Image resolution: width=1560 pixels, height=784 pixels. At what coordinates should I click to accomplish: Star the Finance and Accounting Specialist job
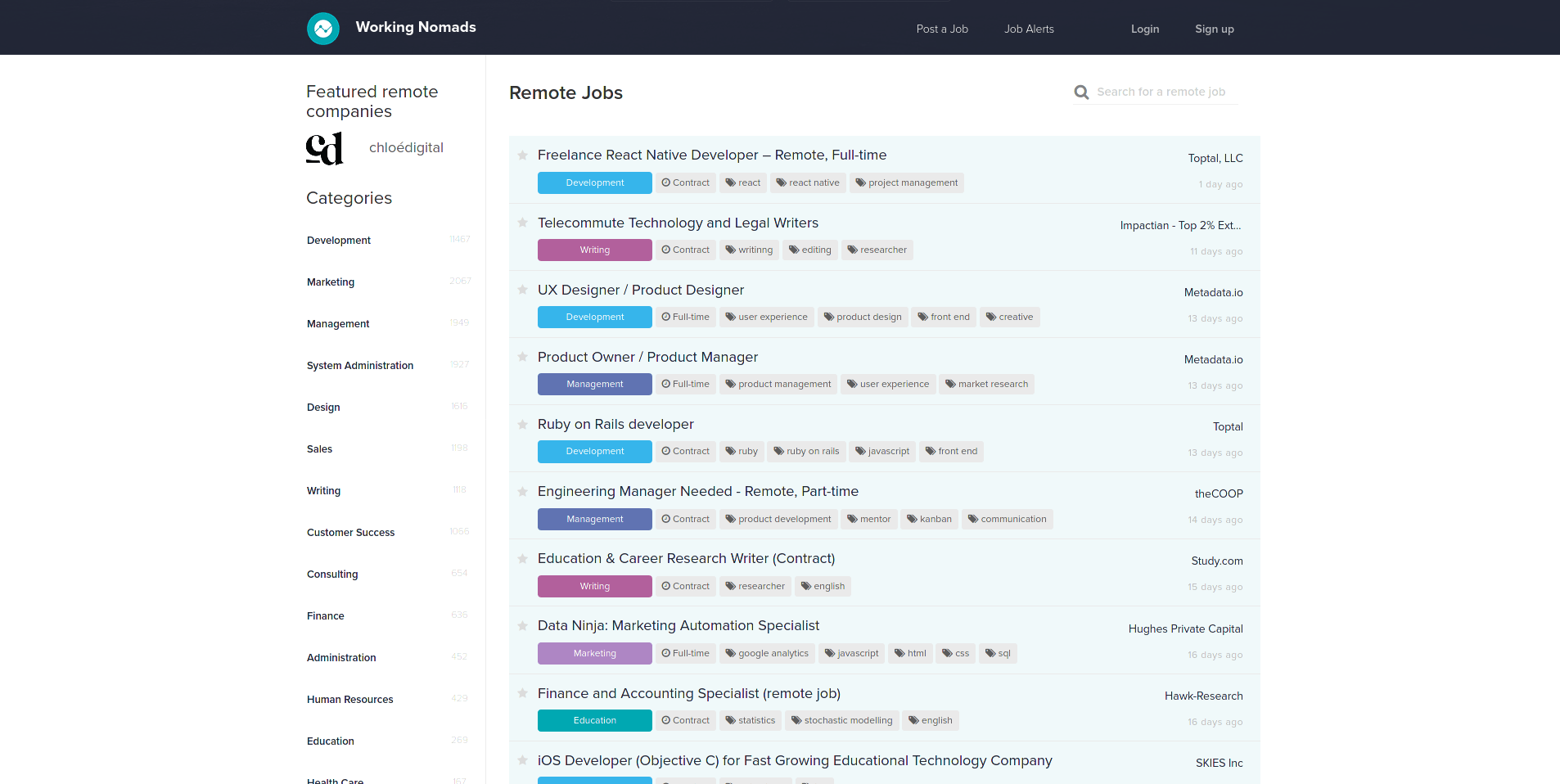click(x=522, y=693)
